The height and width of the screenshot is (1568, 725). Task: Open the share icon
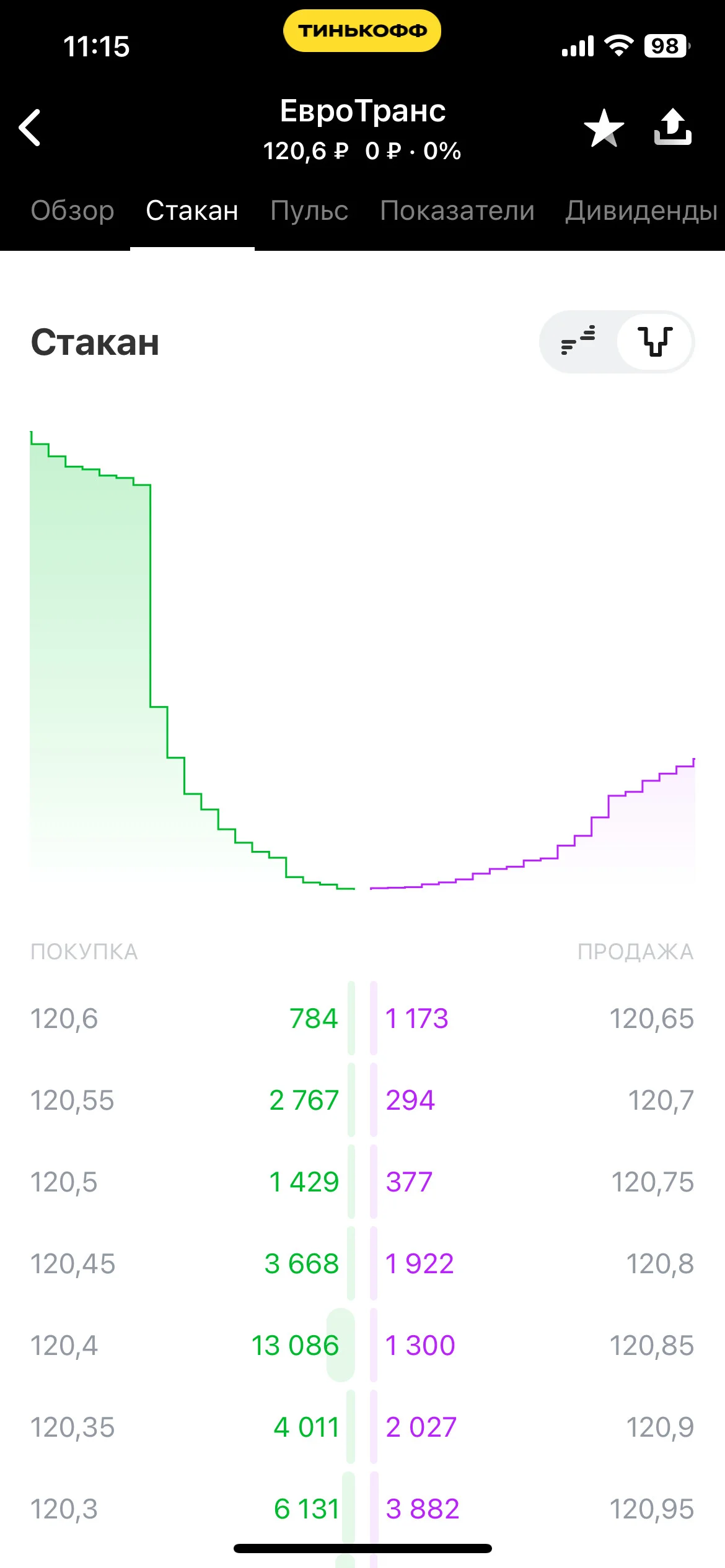pyautogui.click(x=673, y=127)
